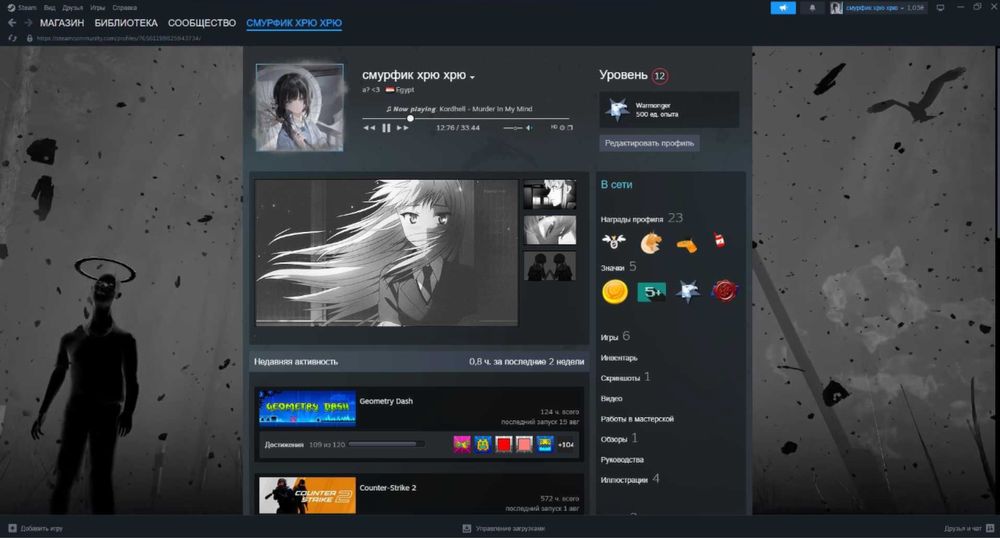
Task: Open the Geometry Dash game banner
Action: (307, 408)
